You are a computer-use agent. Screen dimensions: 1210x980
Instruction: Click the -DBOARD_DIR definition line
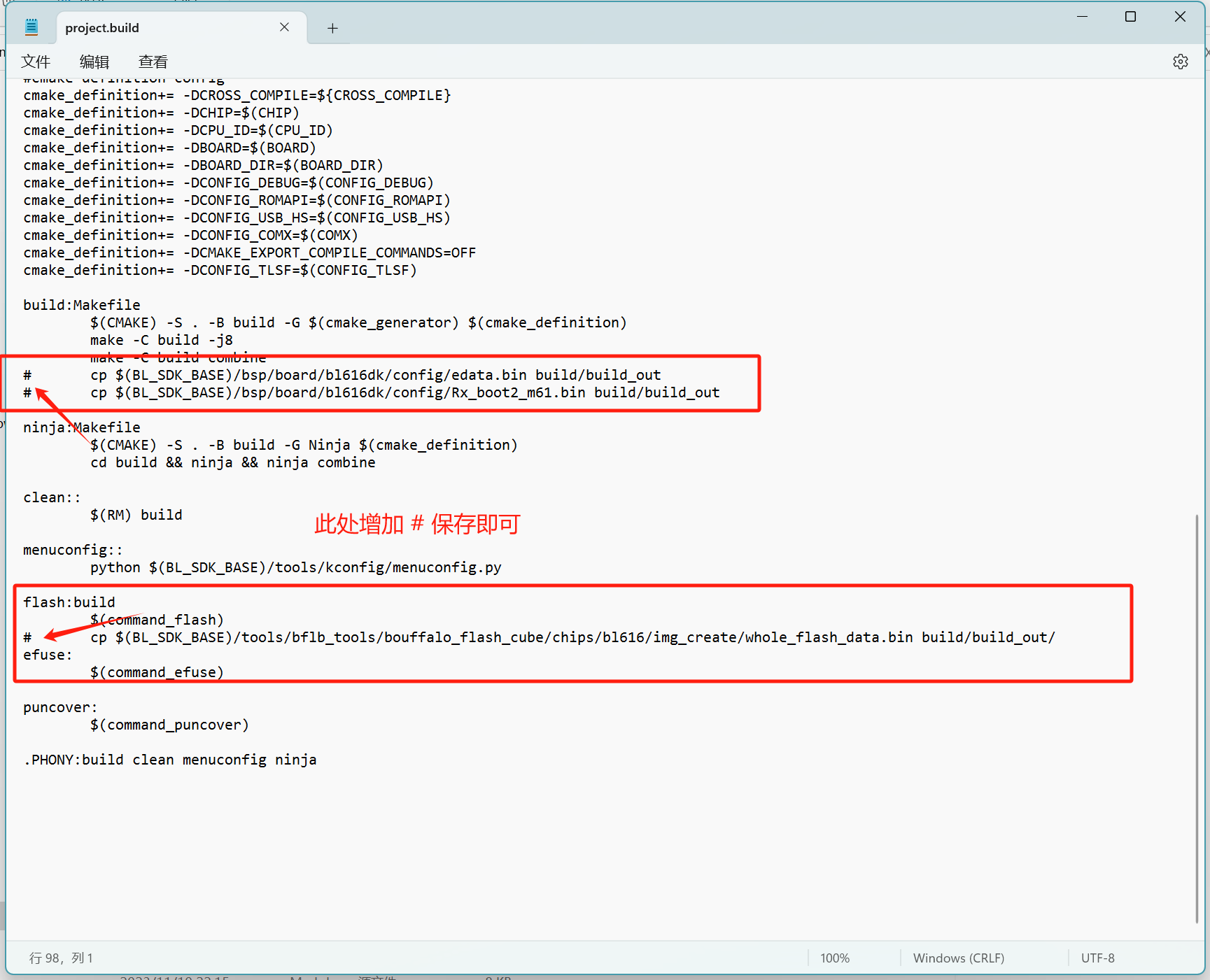[204, 165]
